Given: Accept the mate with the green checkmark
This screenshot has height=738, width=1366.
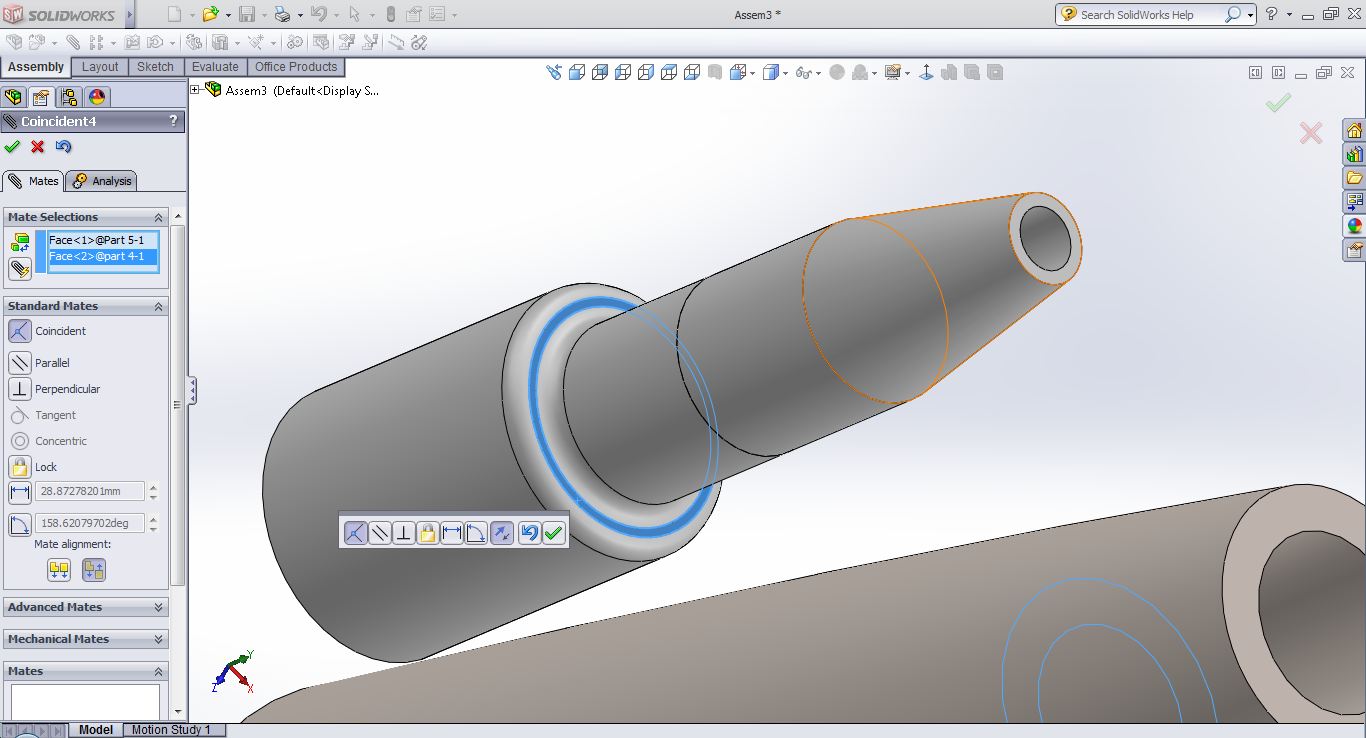Looking at the screenshot, I should [12, 147].
